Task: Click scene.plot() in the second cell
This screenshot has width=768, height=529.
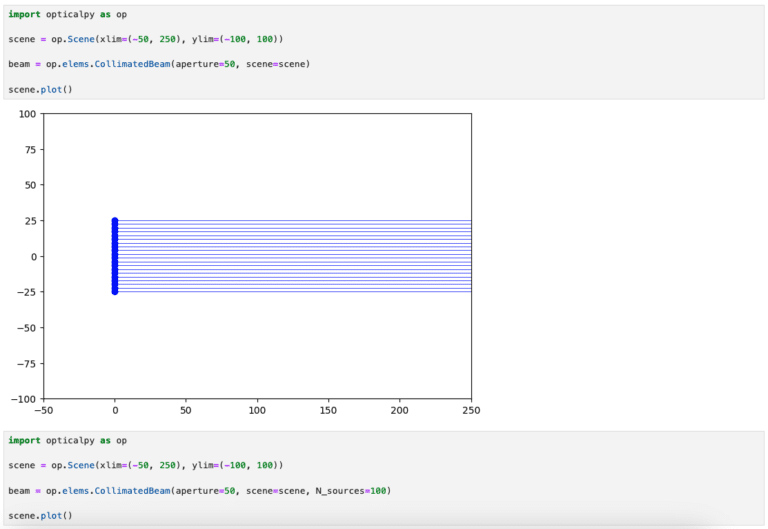Action: pos(40,515)
